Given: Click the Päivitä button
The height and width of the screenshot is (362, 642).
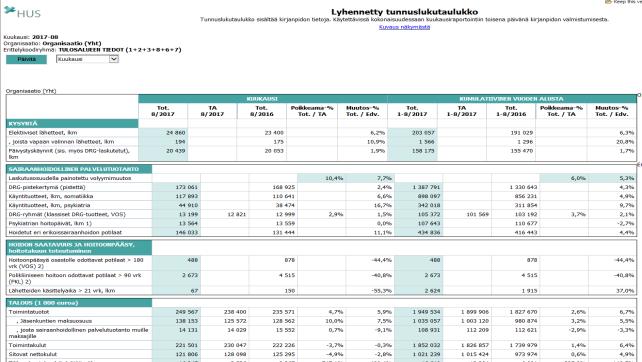Looking at the screenshot, I should pos(27,59).
